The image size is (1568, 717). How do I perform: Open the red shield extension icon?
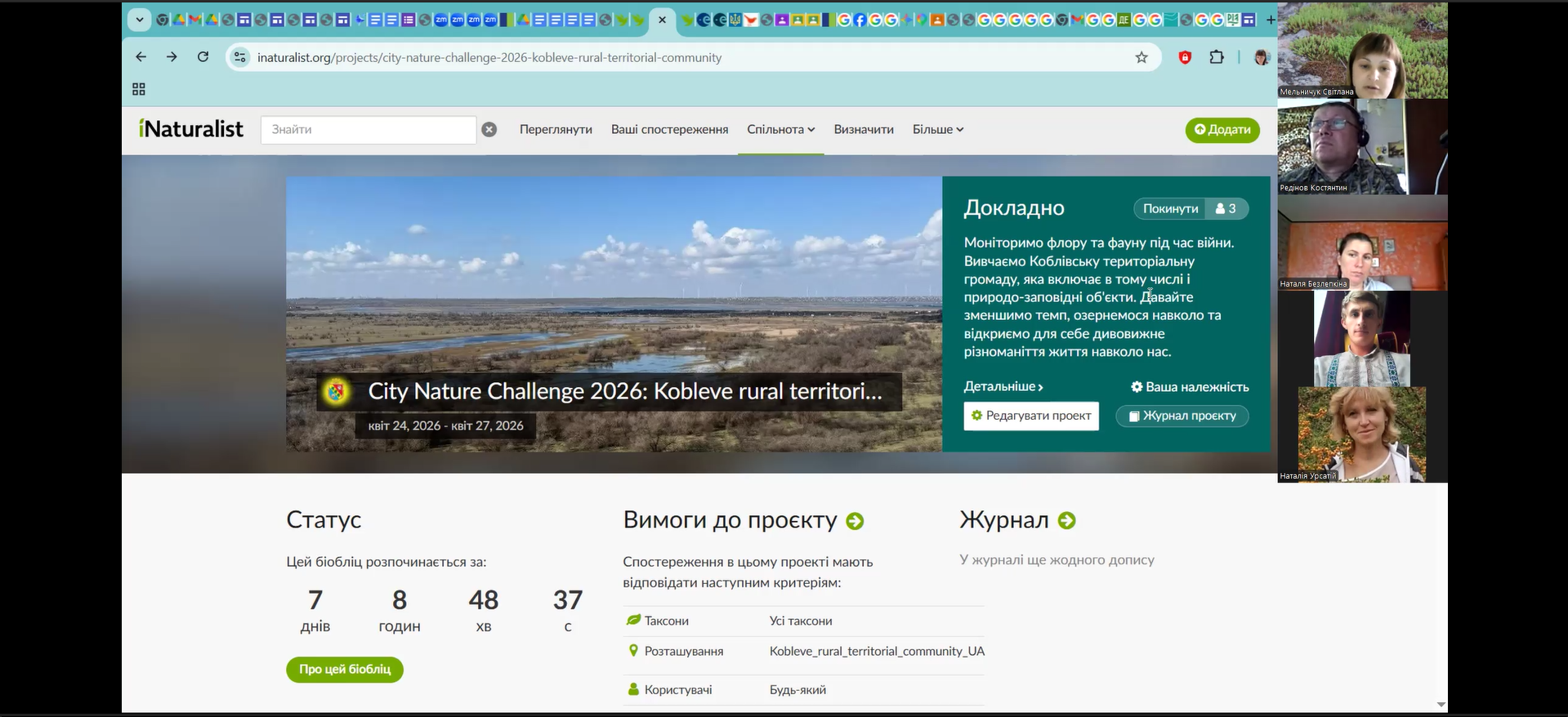coord(1185,57)
